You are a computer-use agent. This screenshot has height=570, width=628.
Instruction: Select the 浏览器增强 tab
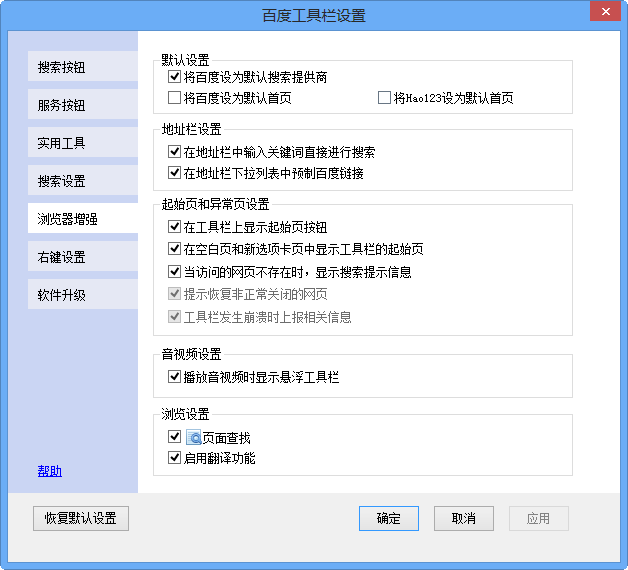83,218
